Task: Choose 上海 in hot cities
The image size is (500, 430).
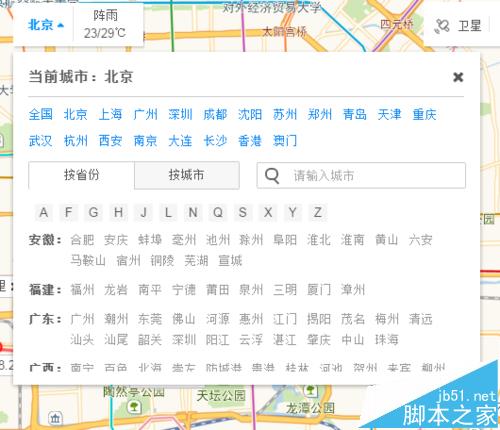Action: pyautogui.click(x=110, y=114)
